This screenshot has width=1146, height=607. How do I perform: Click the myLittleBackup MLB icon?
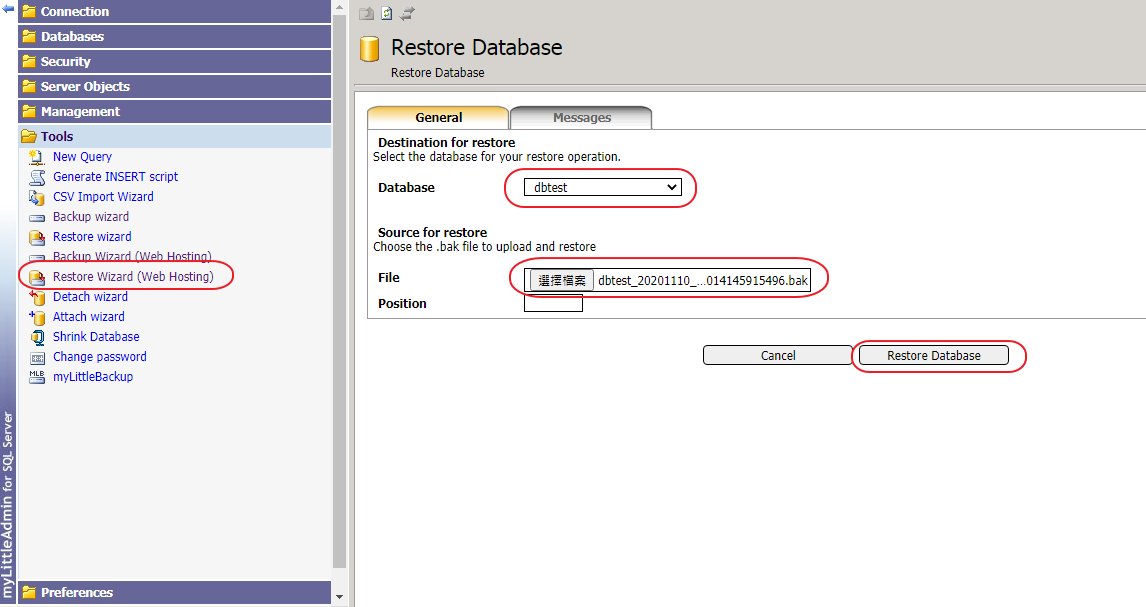point(37,377)
